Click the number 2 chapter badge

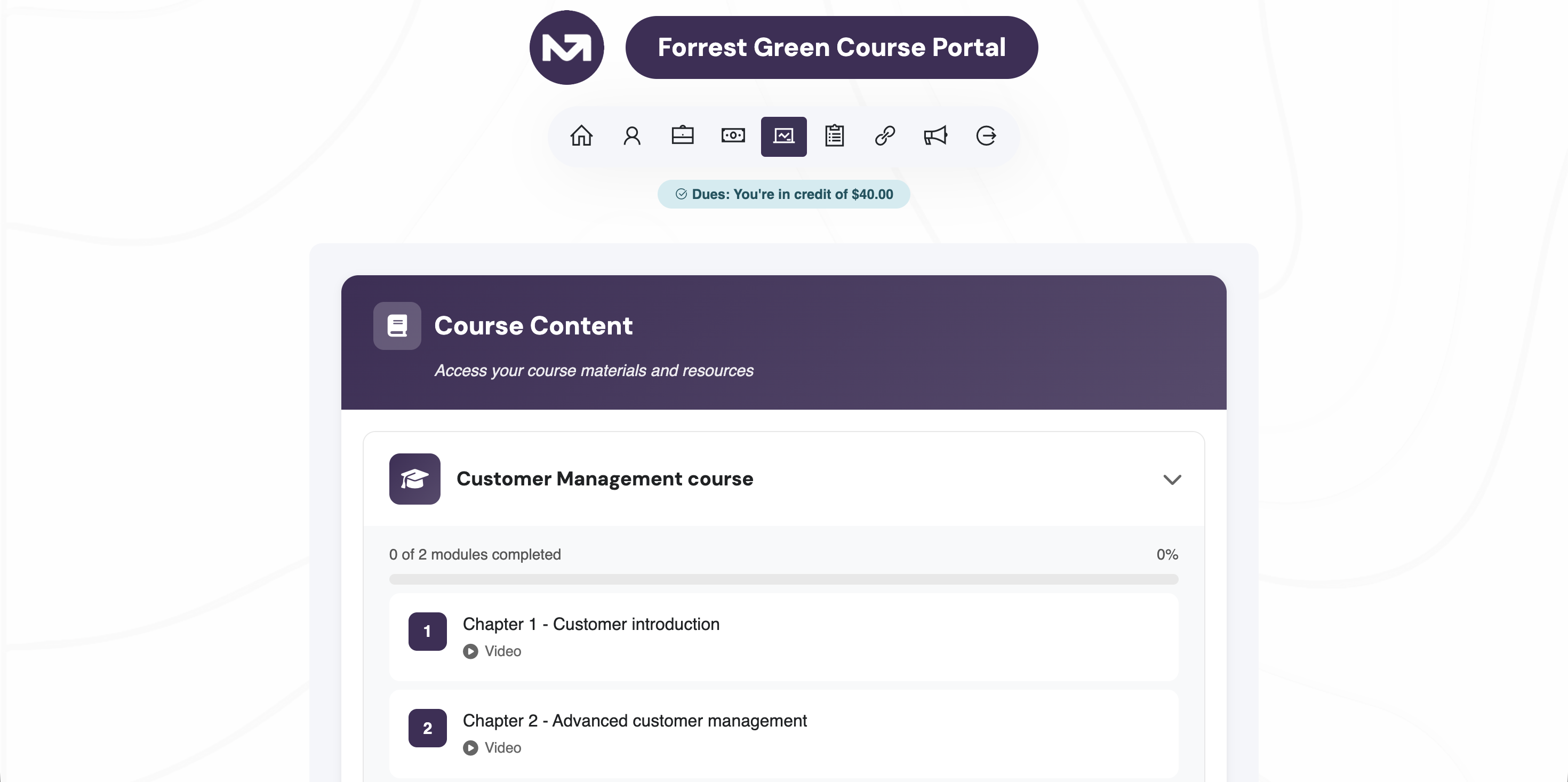[x=427, y=728]
